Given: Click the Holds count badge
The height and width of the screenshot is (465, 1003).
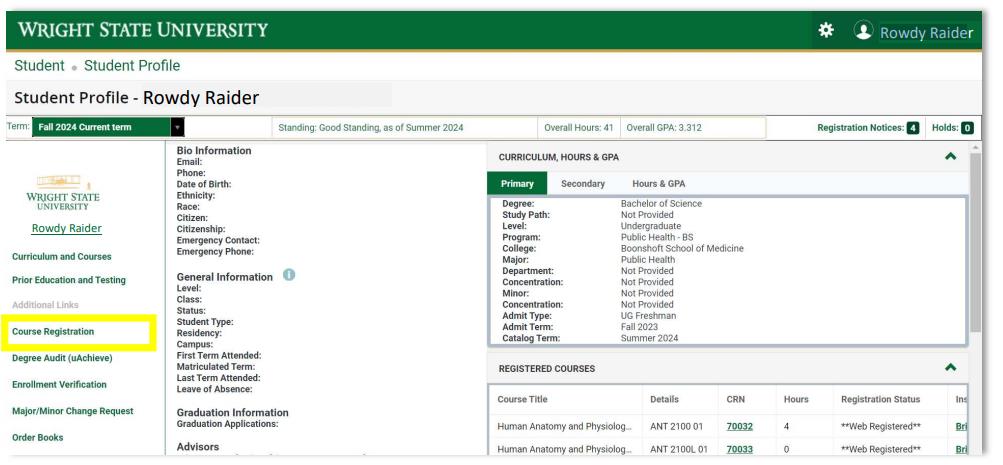Looking at the screenshot, I should point(967,128).
